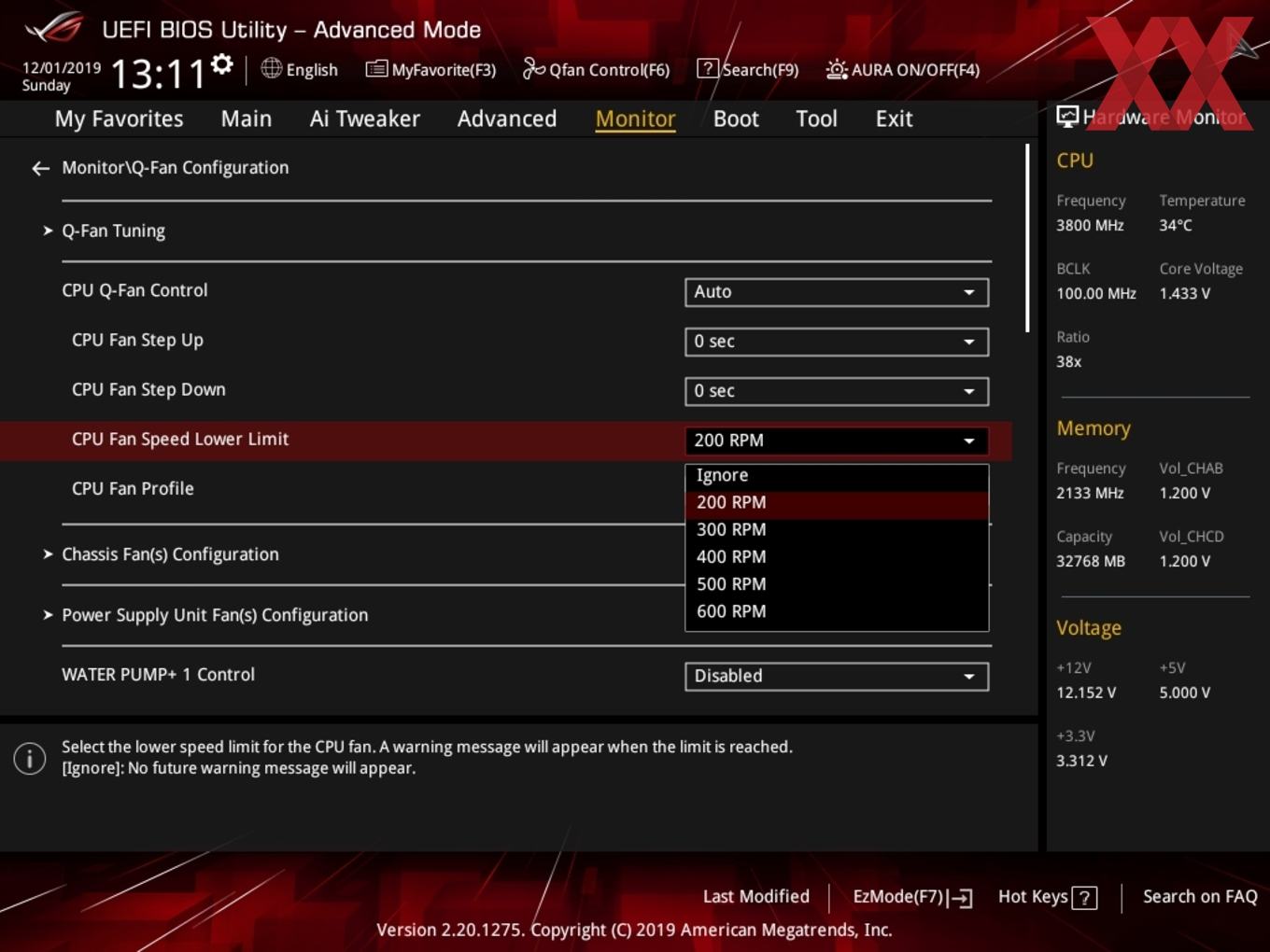Open the WATER PUMP+ 1 Control dropdown
This screenshot has width=1270, height=952.
[x=837, y=677]
